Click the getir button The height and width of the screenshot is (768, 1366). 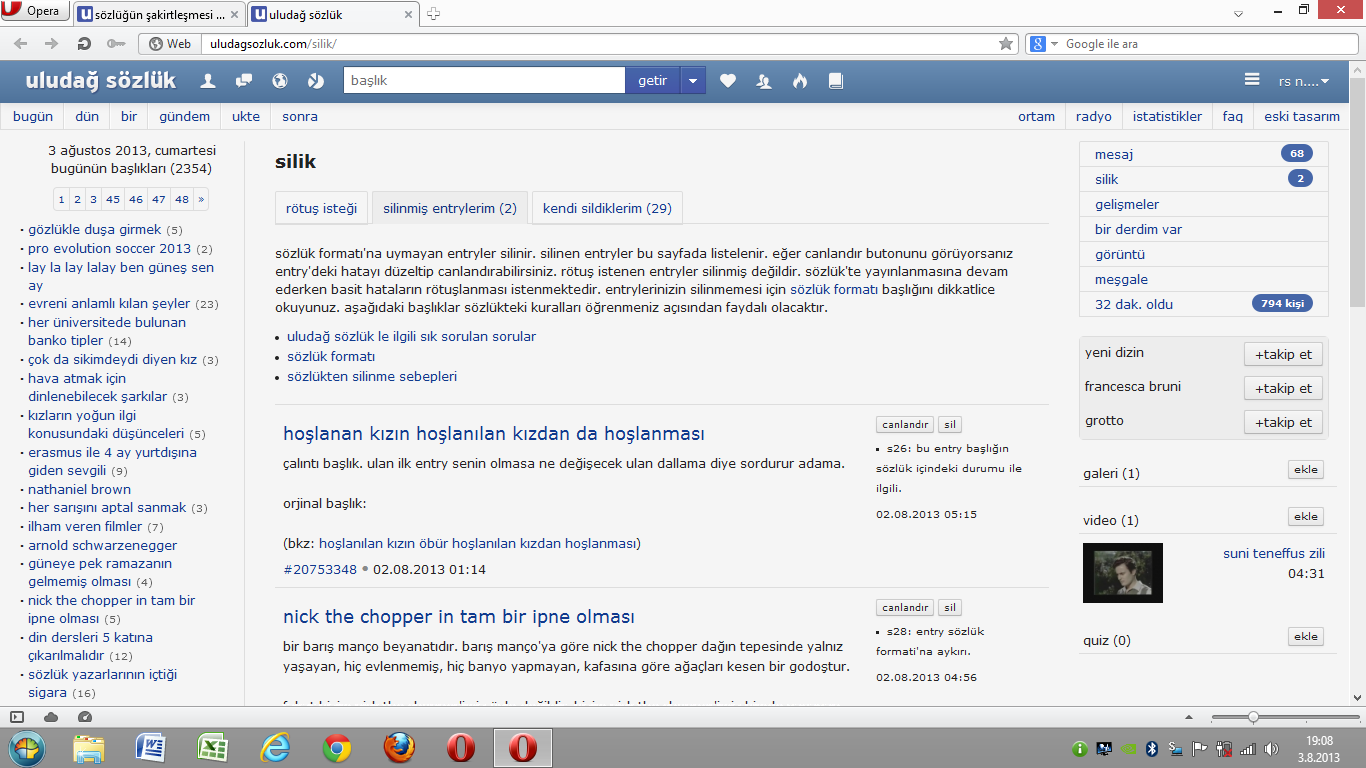[x=653, y=81]
